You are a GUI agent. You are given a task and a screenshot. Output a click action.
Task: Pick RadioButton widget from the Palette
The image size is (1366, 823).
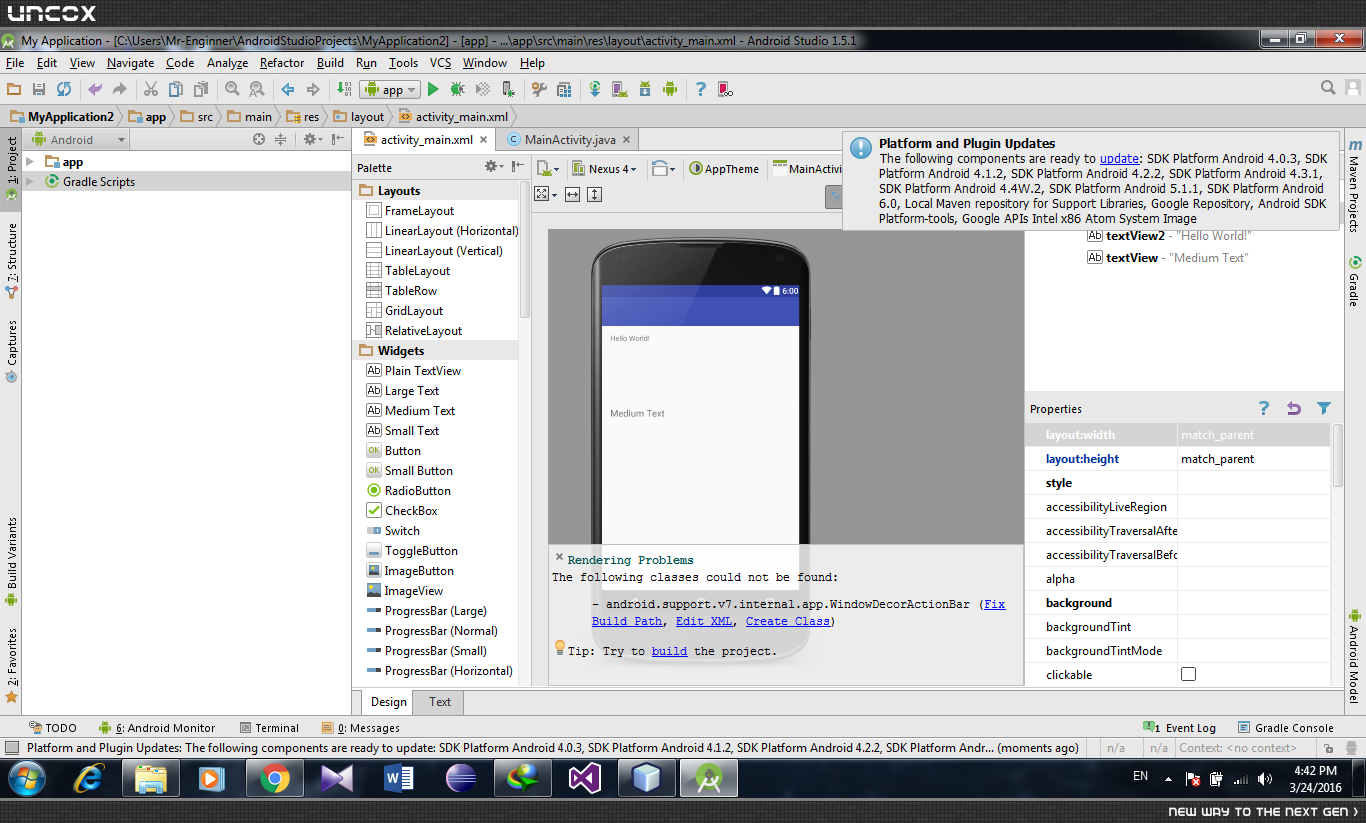pyautogui.click(x=408, y=491)
